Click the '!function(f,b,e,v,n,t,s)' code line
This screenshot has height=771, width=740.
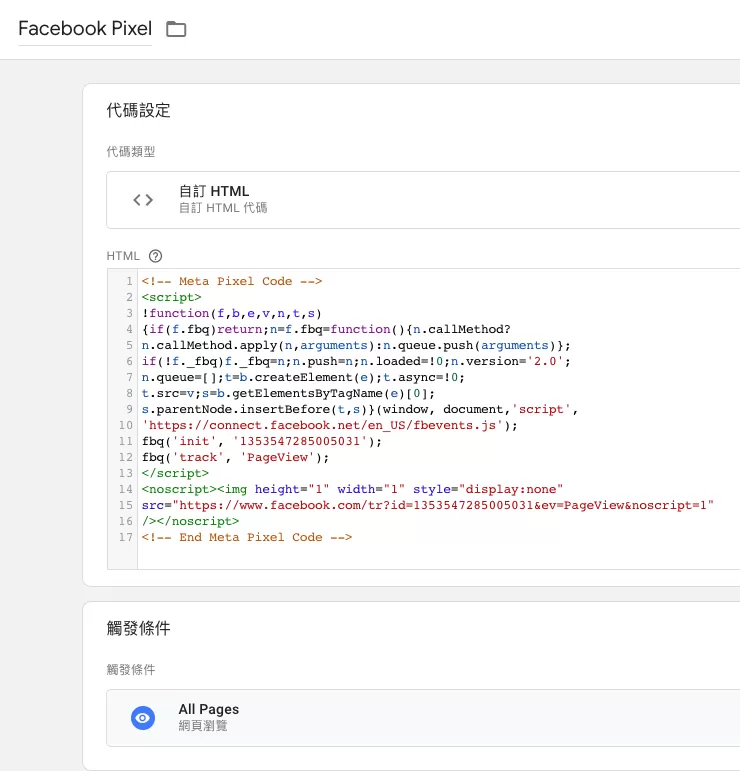[232, 313]
